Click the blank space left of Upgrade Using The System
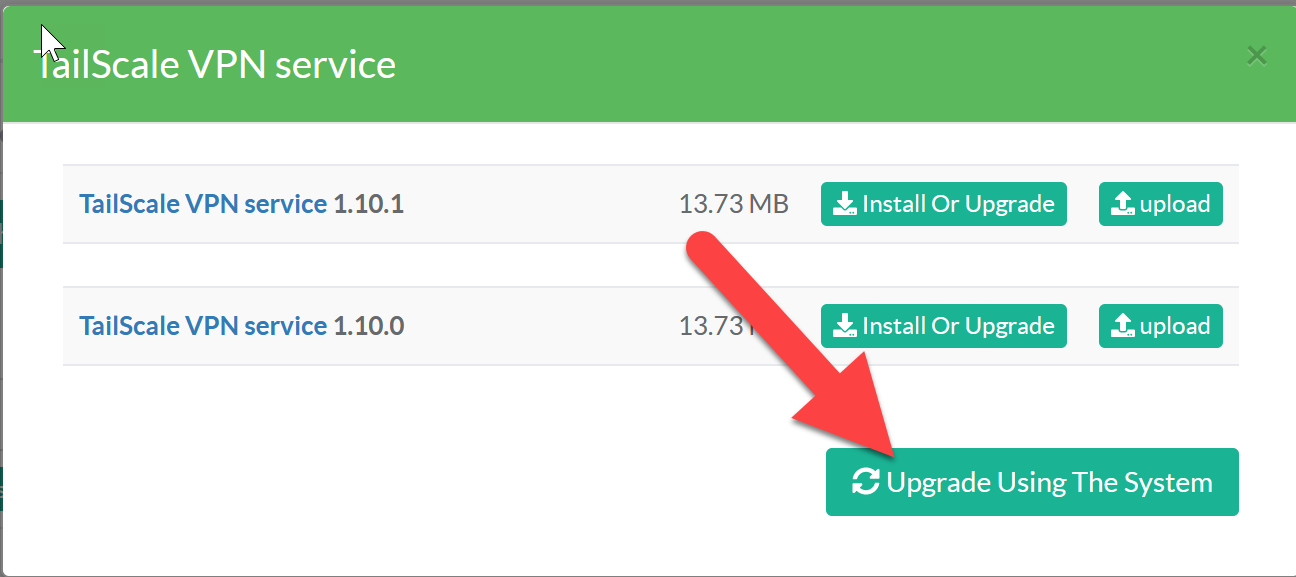Screen dimensions: 1296x577 (400, 482)
